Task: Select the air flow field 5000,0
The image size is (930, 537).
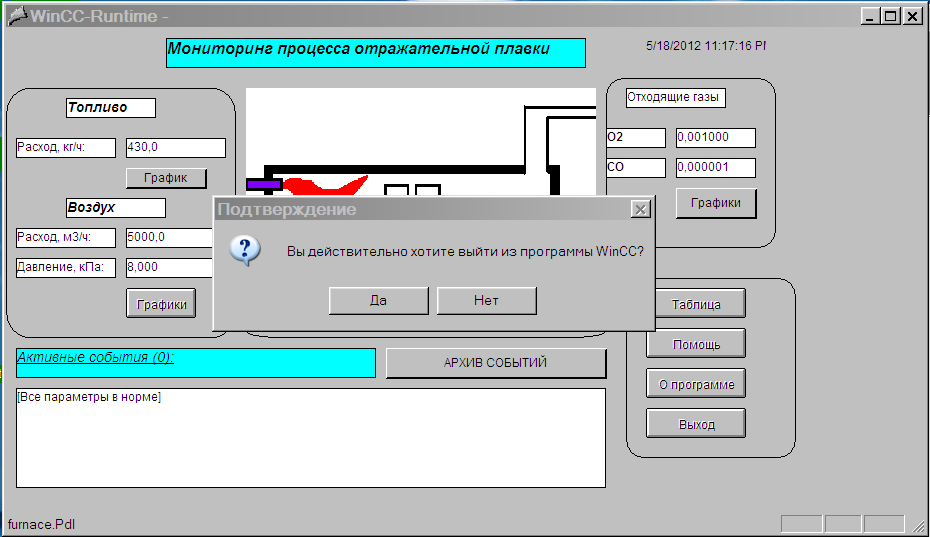Action: pyautogui.click(x=170, y=238)
